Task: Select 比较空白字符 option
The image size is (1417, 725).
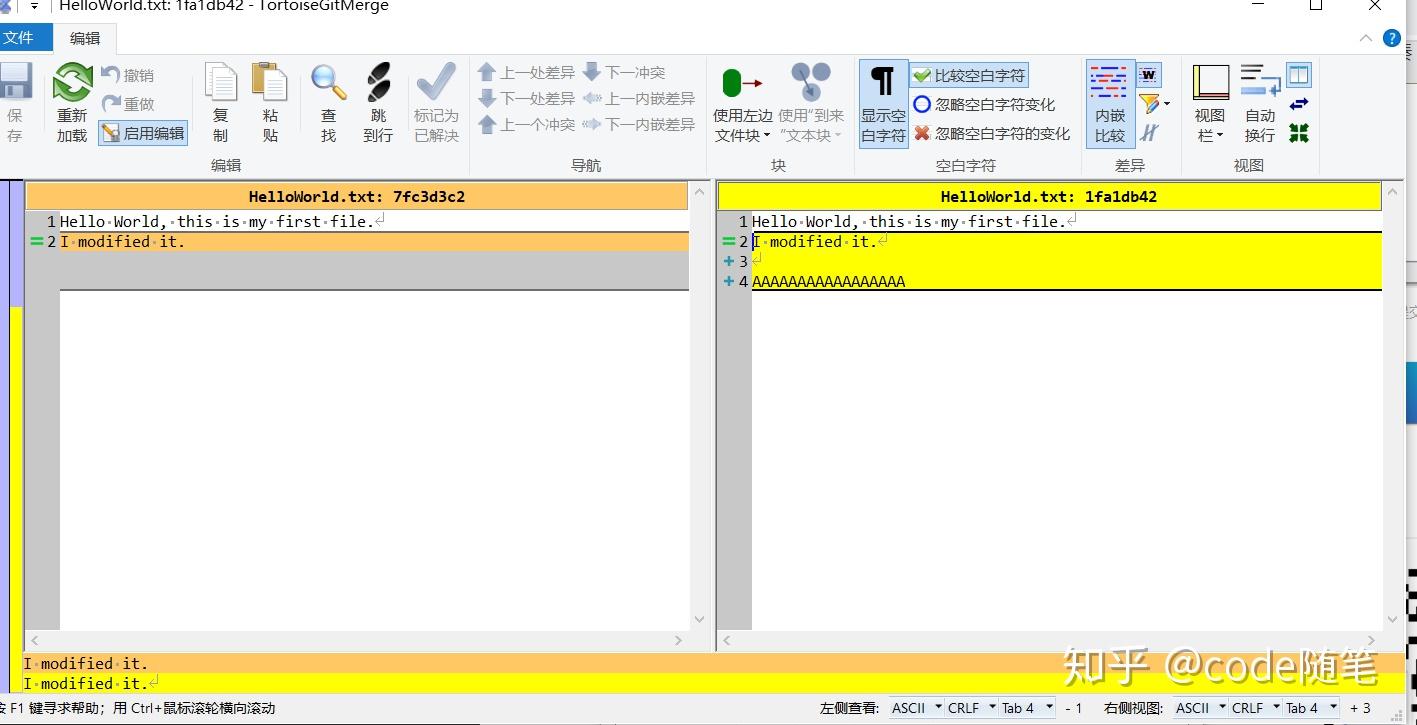Action: click(969, 75)
